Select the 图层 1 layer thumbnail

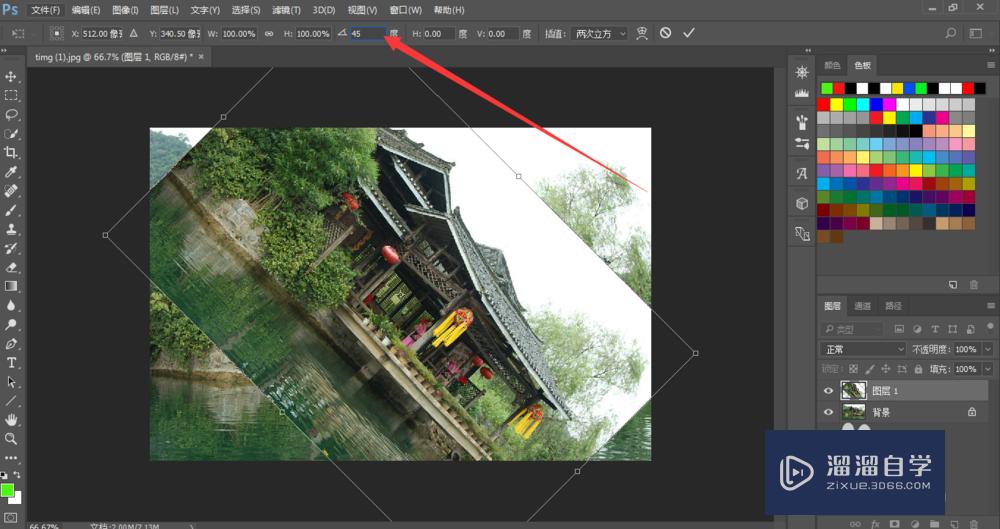[x=853, y=391]
